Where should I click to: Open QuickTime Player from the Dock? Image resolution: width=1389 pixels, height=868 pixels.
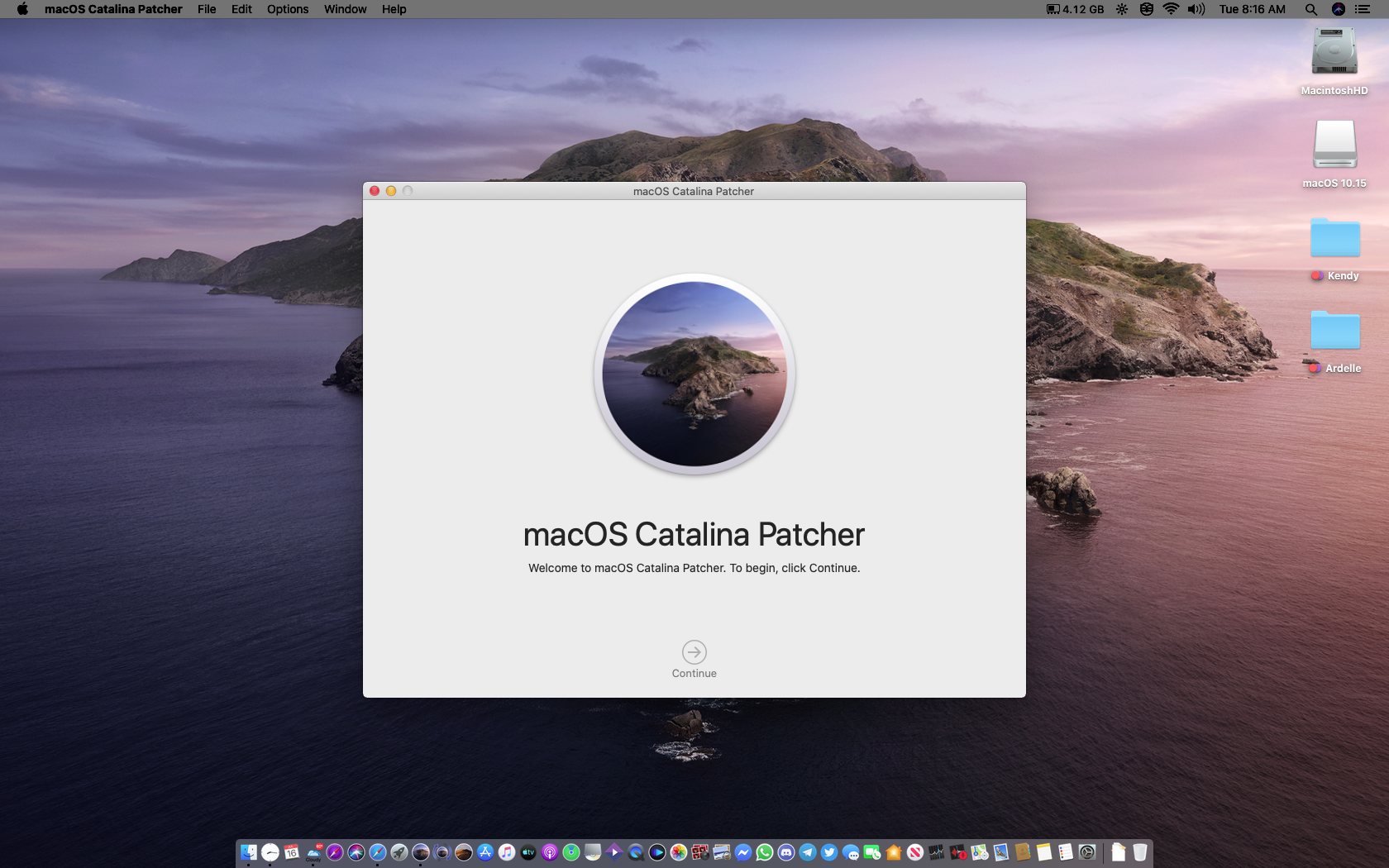[636, 852]
